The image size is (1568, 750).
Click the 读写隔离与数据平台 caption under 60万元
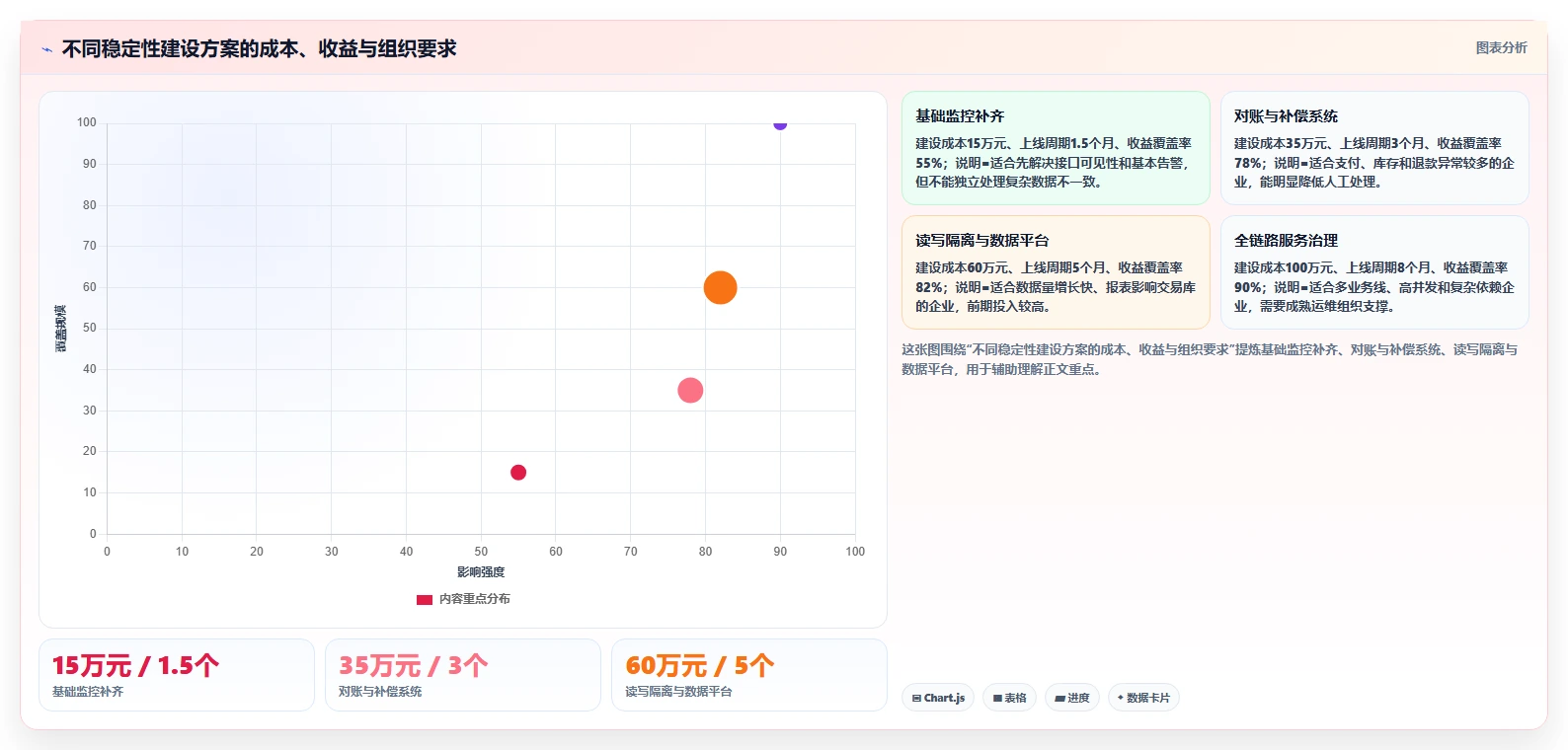(x=678, y=692)
